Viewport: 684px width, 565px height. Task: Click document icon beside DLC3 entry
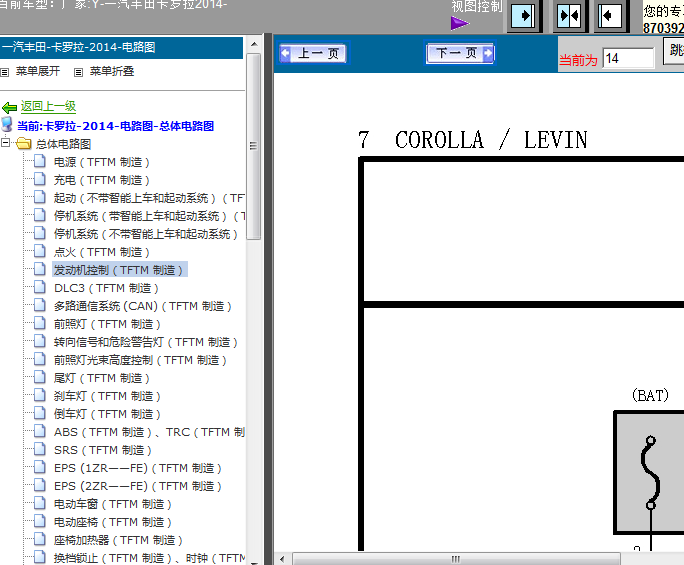(x=40, y=287)
